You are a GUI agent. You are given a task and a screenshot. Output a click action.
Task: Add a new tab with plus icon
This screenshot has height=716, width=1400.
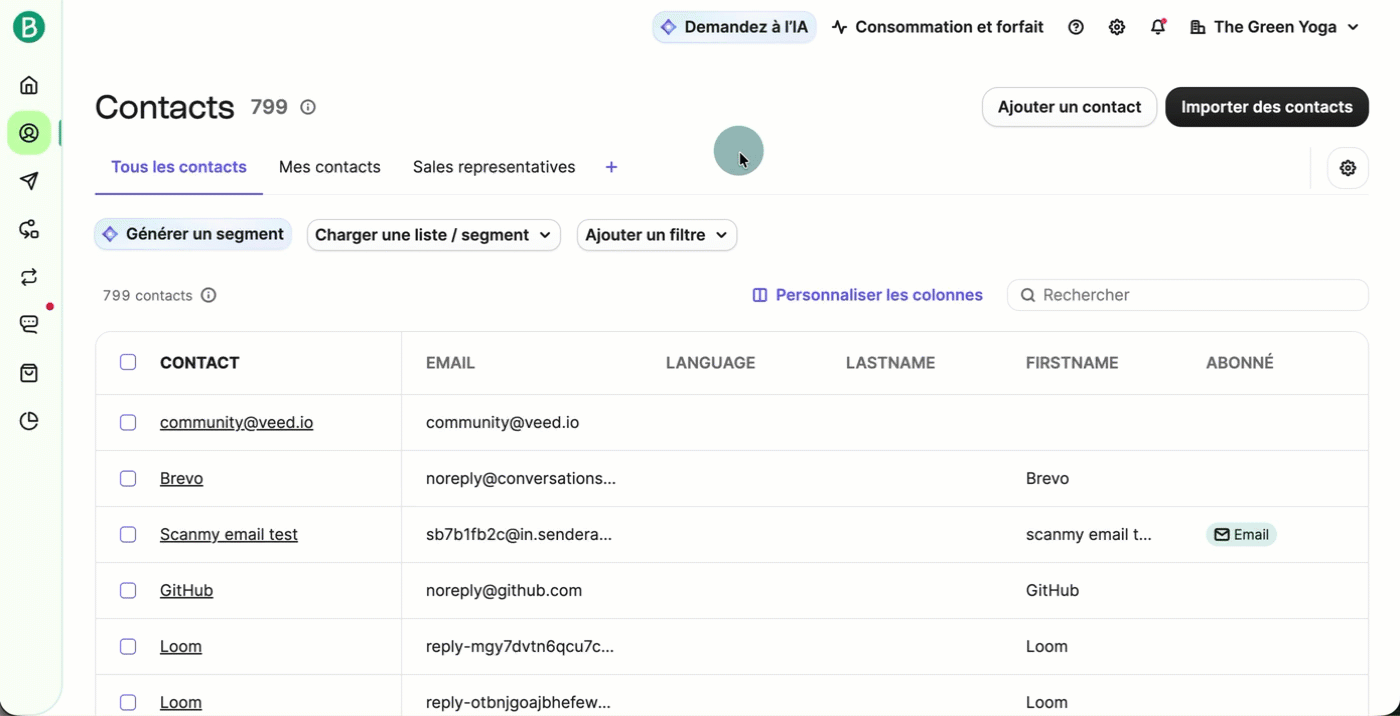tap(611, 167)
